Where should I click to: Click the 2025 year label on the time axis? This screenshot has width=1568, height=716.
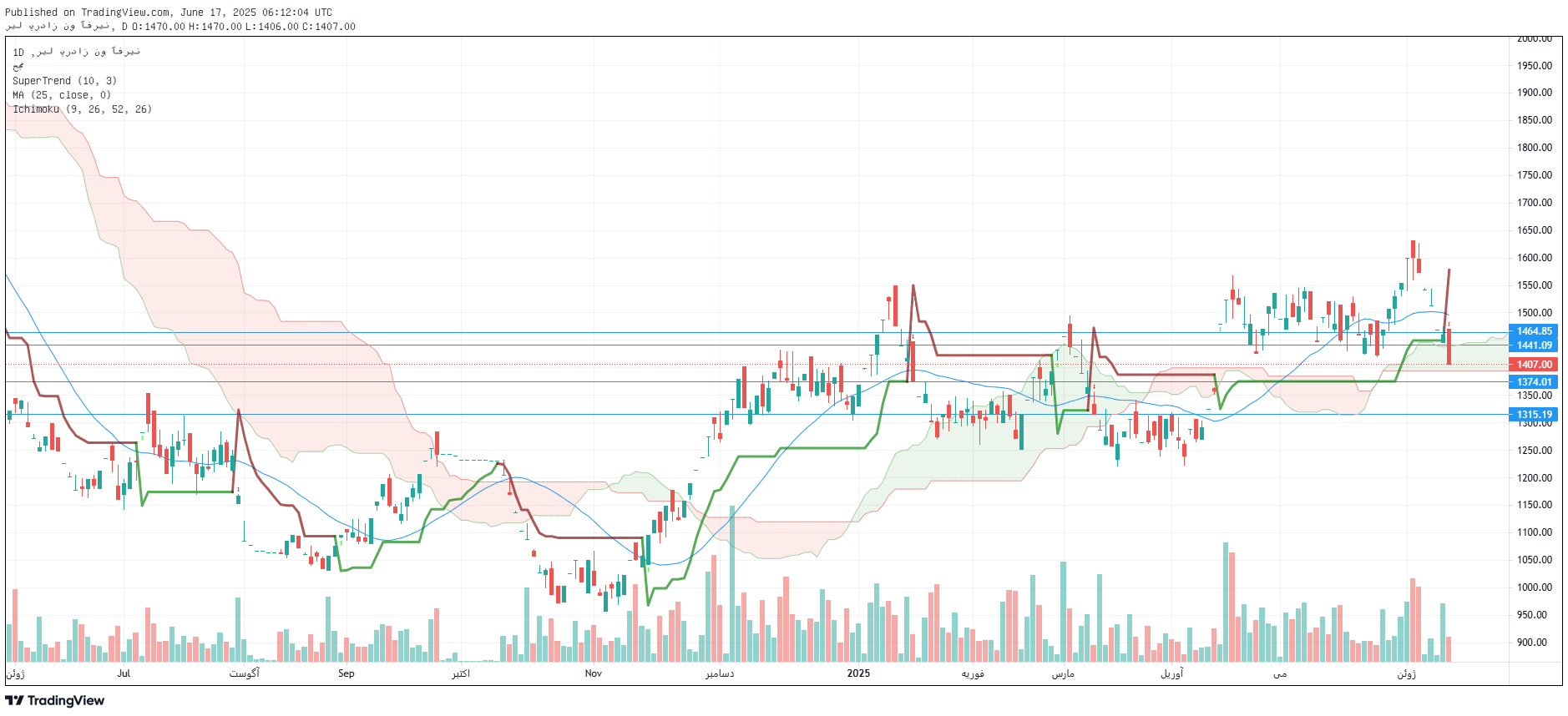click(858, 673)
